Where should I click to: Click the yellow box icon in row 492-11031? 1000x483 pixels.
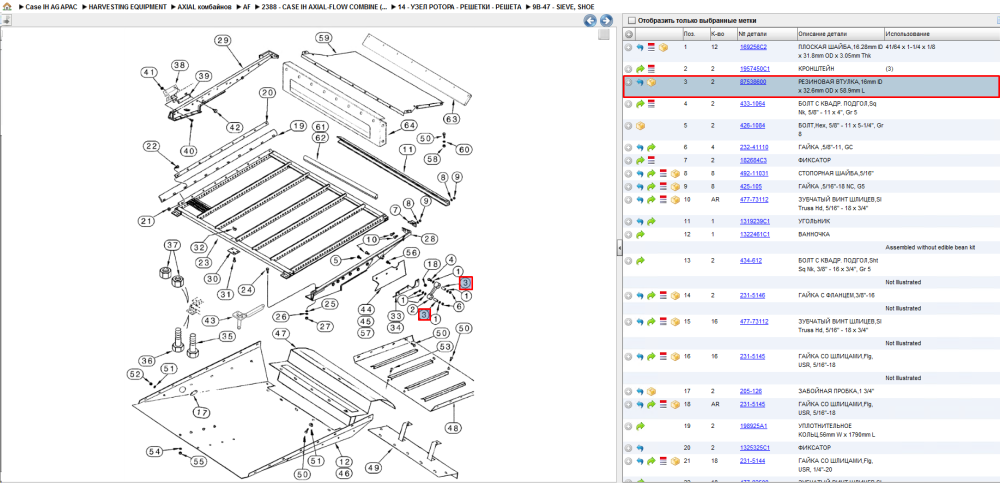click(675, 174)
